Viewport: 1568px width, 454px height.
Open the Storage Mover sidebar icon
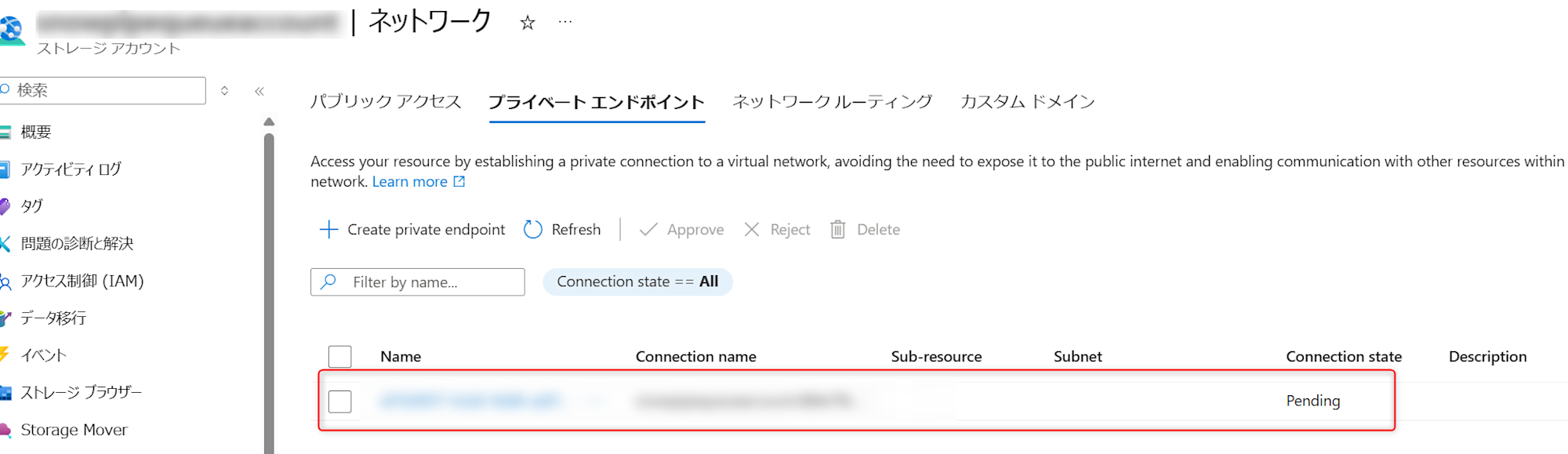(5, 430)
